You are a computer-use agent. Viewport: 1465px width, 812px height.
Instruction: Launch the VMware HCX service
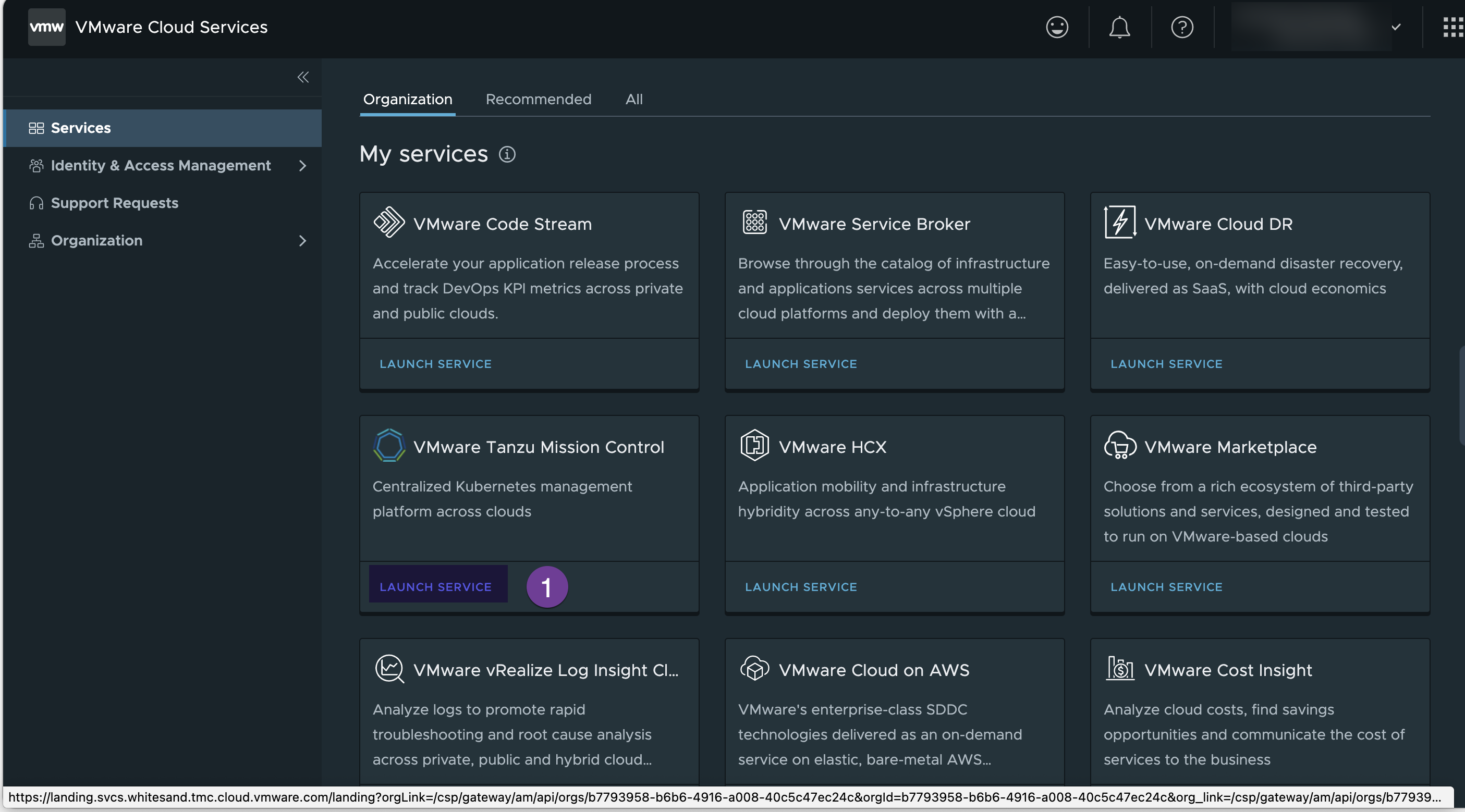click(801, 587)
